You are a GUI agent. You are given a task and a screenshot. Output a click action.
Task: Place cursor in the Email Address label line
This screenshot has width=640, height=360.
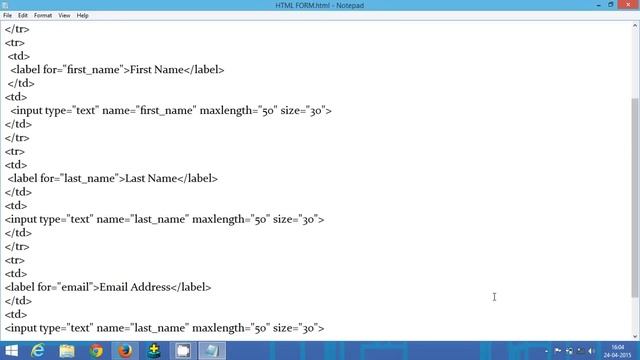coord(108,287)
